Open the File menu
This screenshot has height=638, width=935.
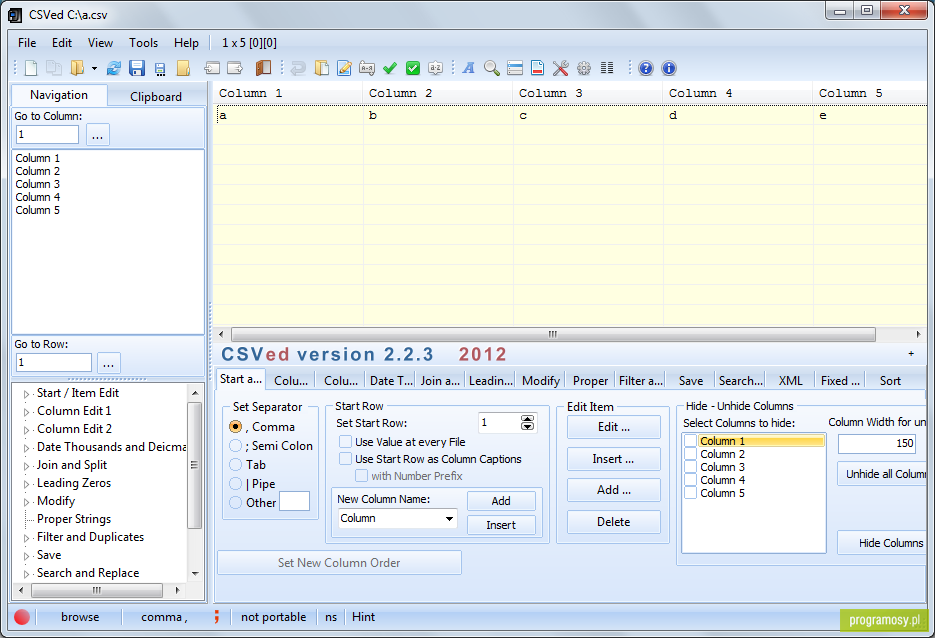[x=27, y=43]
